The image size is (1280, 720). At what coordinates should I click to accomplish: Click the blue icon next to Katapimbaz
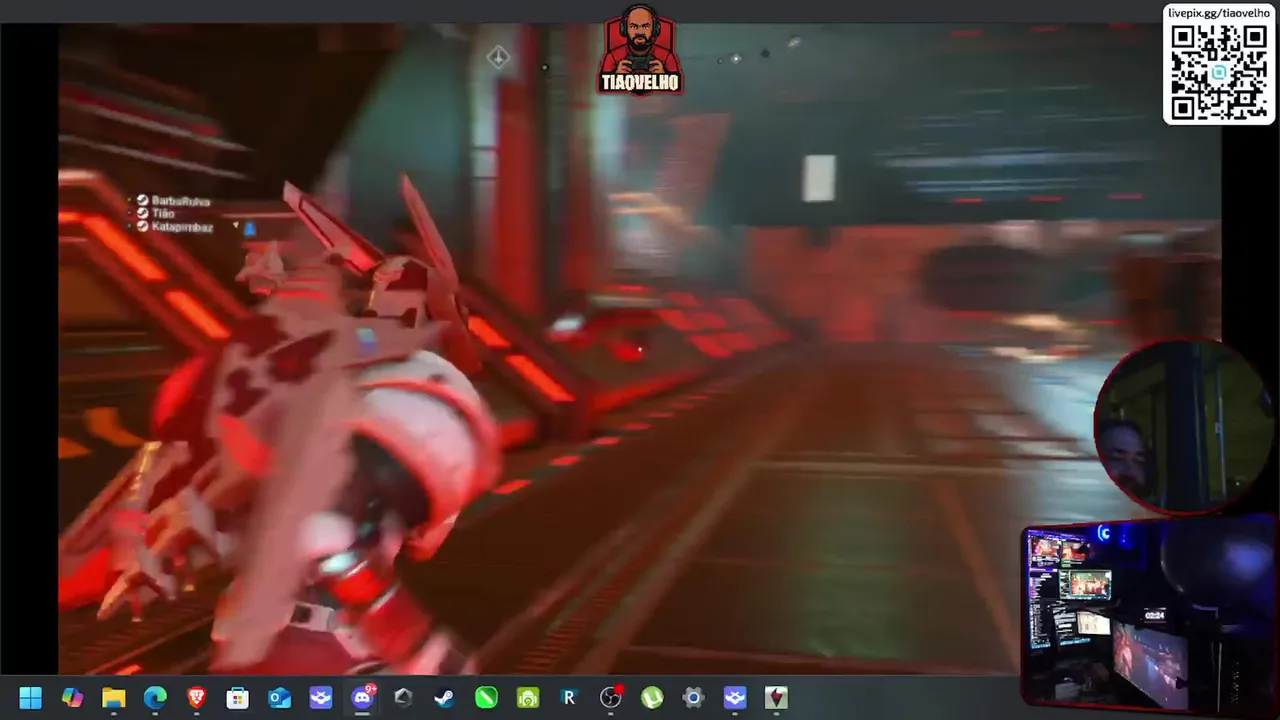coord(250,229)
